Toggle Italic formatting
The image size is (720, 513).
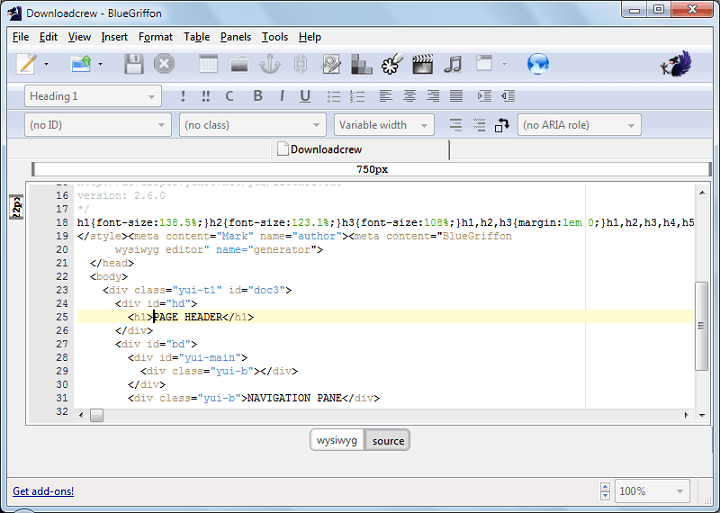point(281,96)
